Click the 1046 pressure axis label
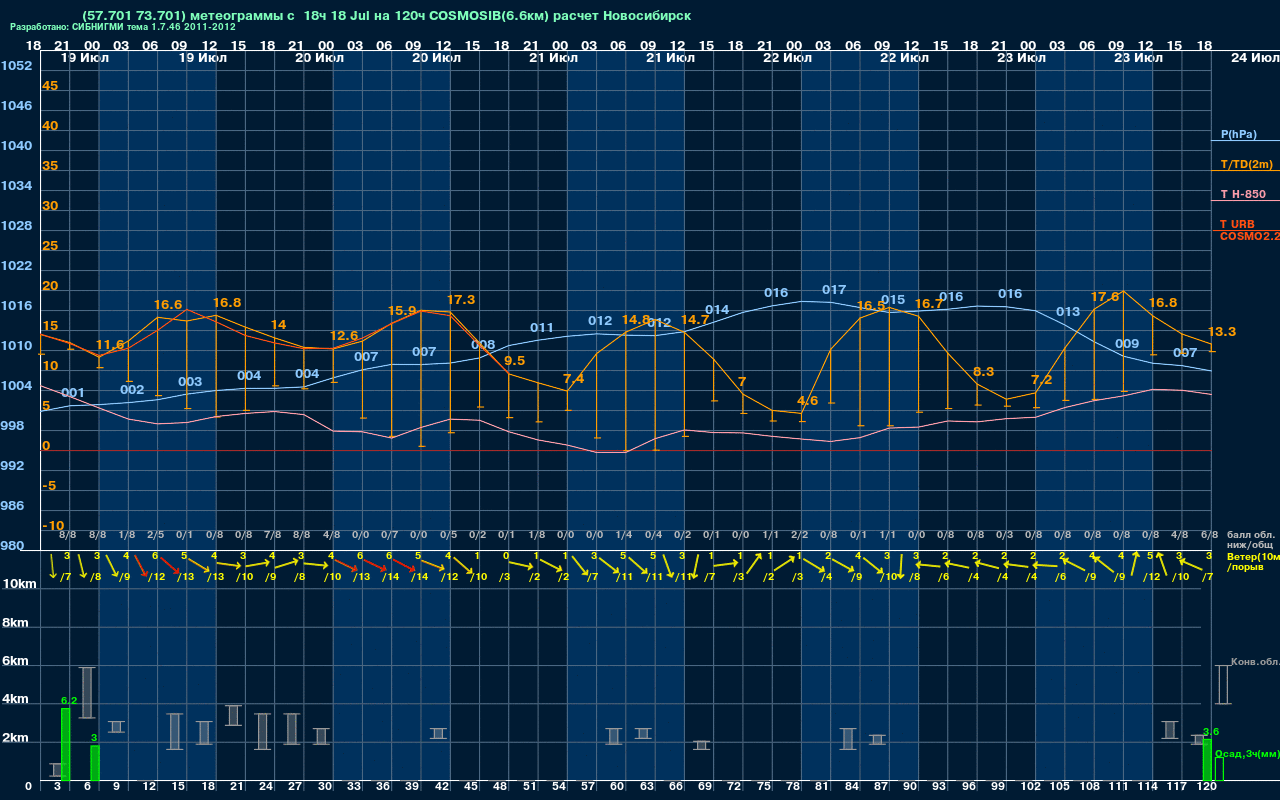Viewport: 1280px width, 800px height. (x=16, y=106)
